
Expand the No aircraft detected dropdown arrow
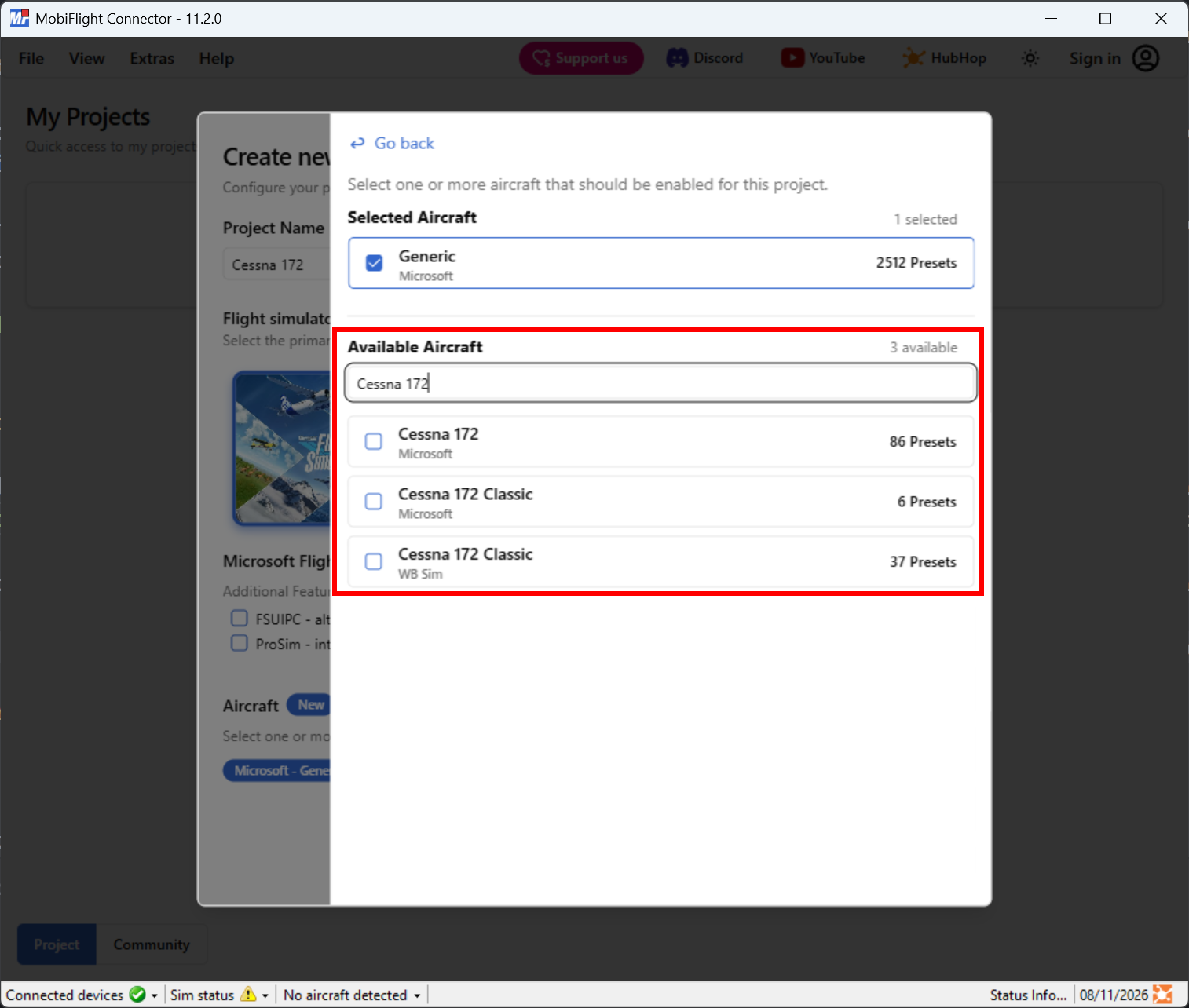coord(417,995)
